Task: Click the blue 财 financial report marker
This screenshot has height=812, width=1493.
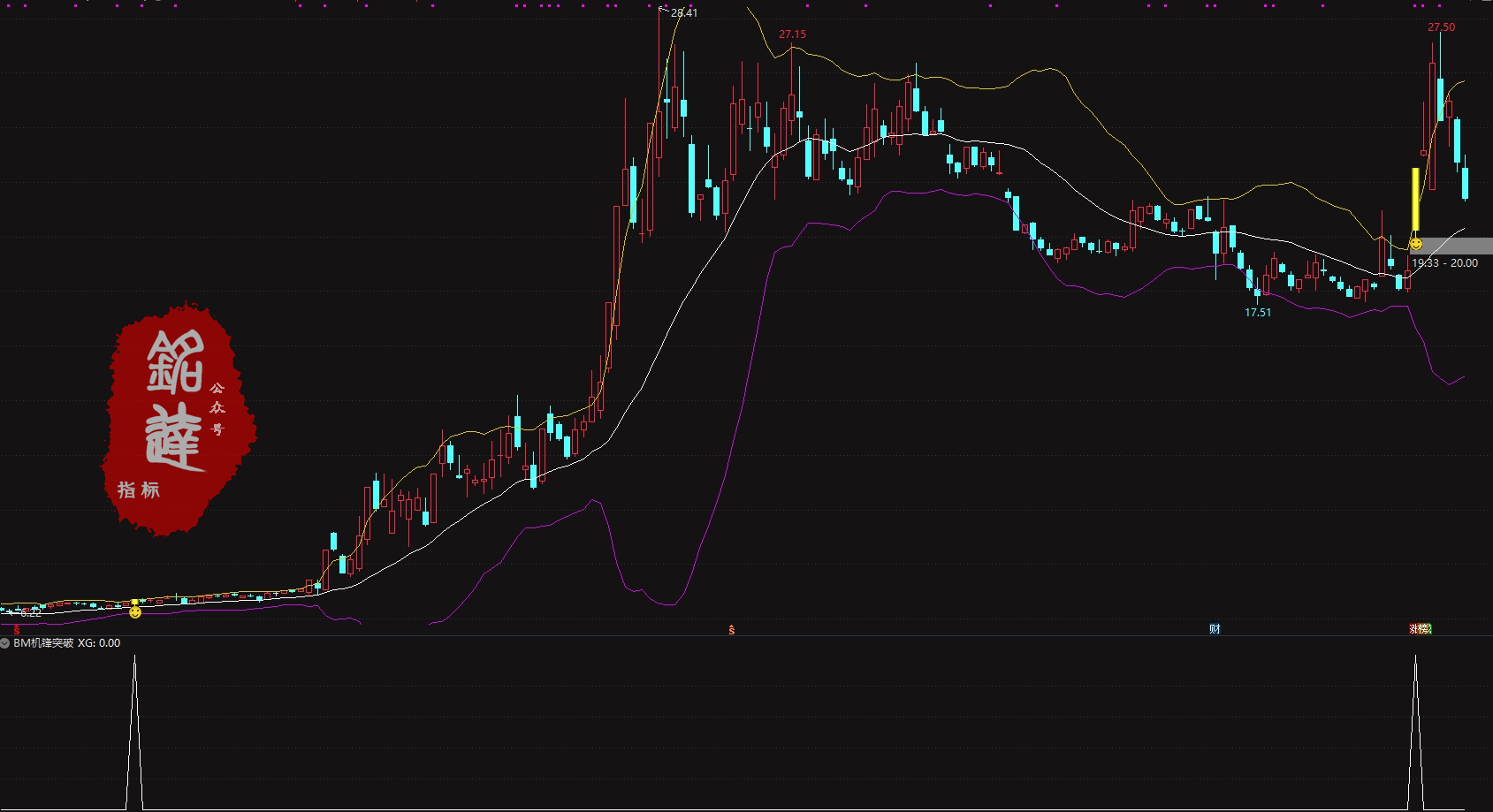Action: (1215, 629)
